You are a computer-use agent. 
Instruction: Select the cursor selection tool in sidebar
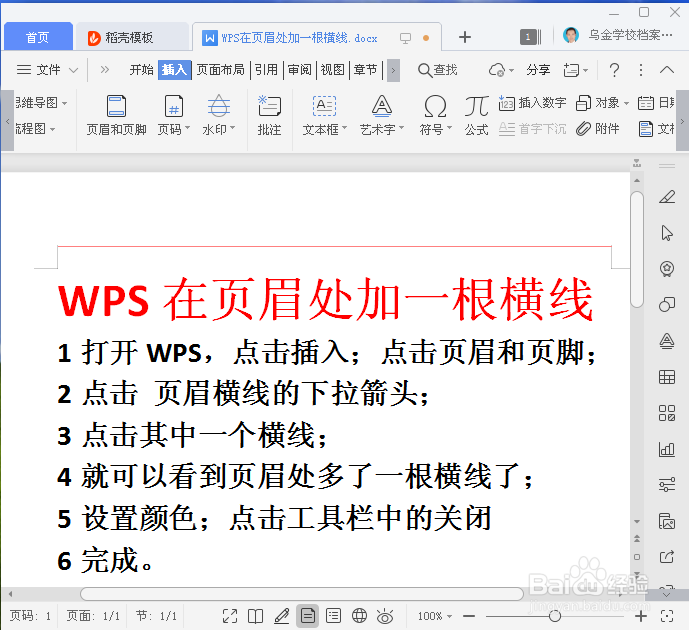(x=667, y=232)
